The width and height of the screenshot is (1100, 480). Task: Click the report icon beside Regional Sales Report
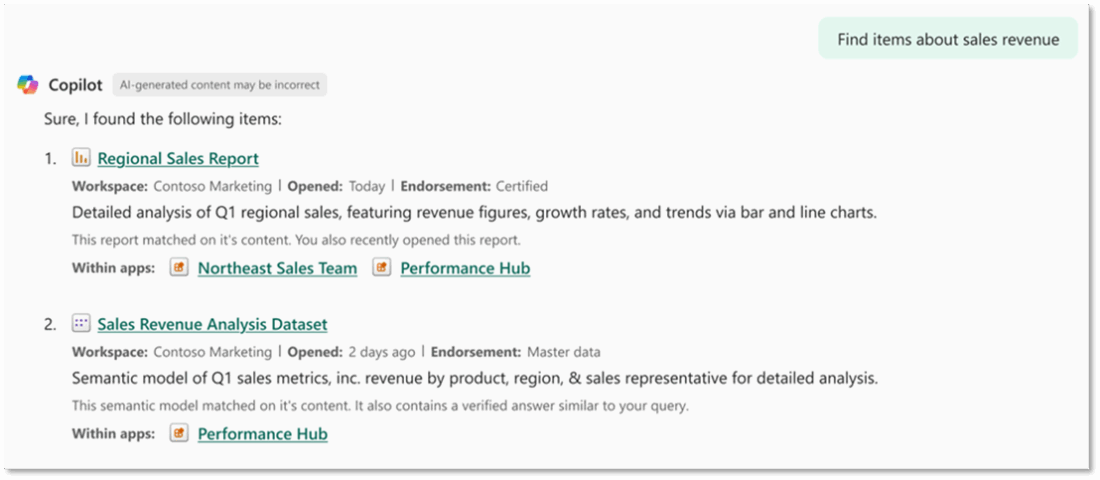click(81, 158)
